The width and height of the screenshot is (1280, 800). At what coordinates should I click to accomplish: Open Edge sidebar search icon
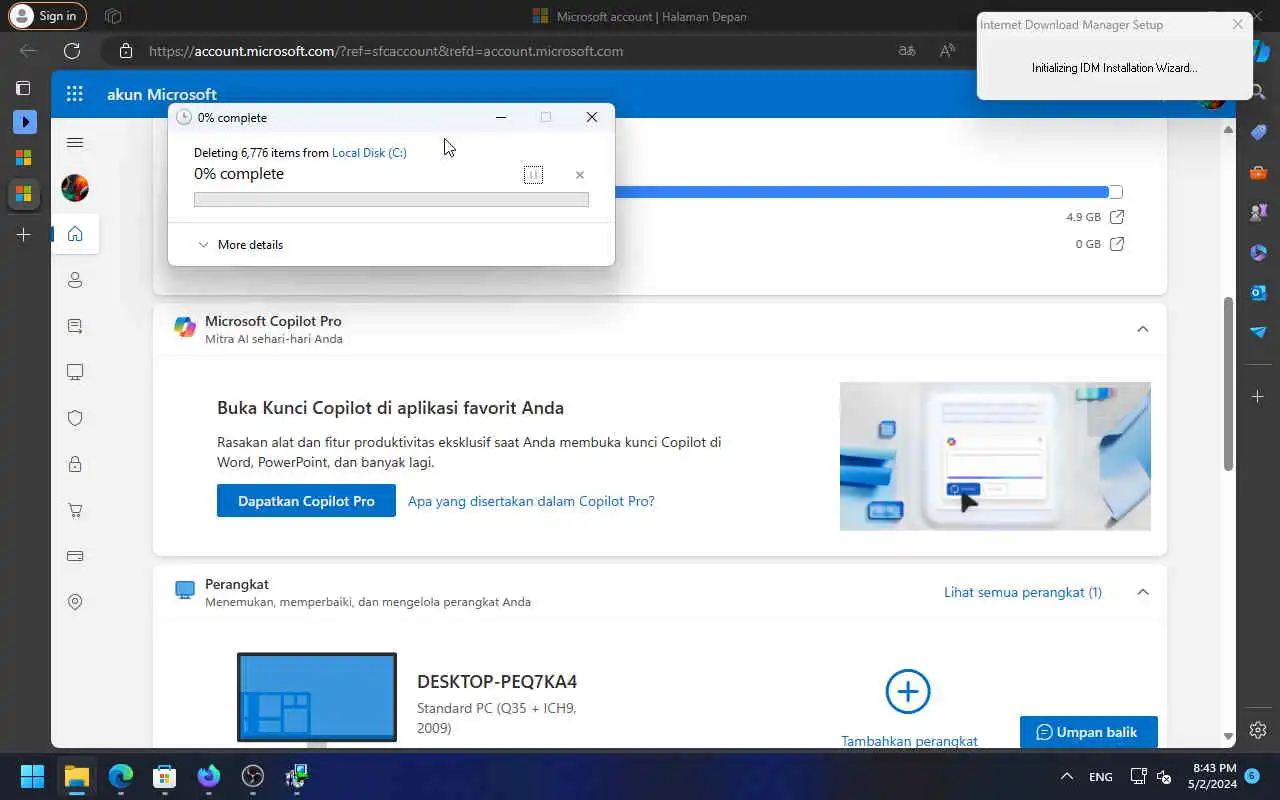click(x=1259, y=92)
